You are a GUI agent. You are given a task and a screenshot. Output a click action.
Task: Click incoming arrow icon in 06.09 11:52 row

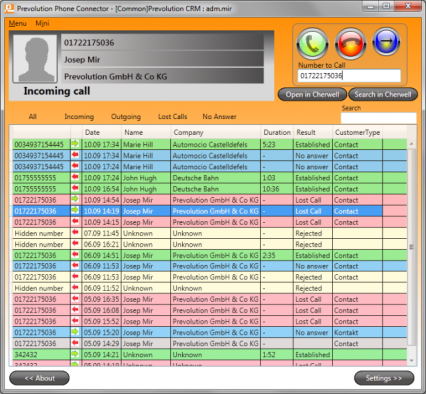(75, 287)
